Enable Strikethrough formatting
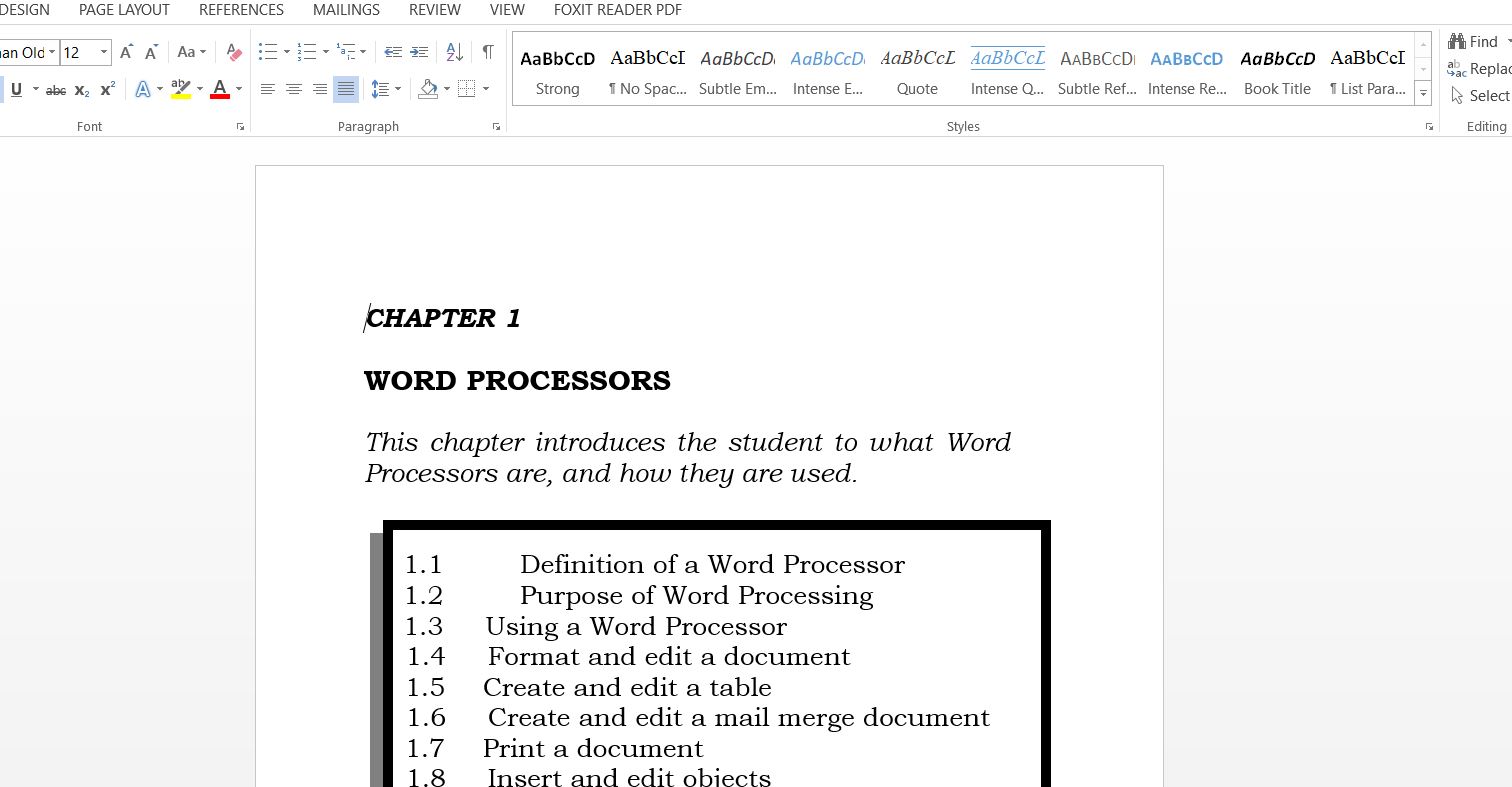This screenshot has width=1512, height=787. 55,89
